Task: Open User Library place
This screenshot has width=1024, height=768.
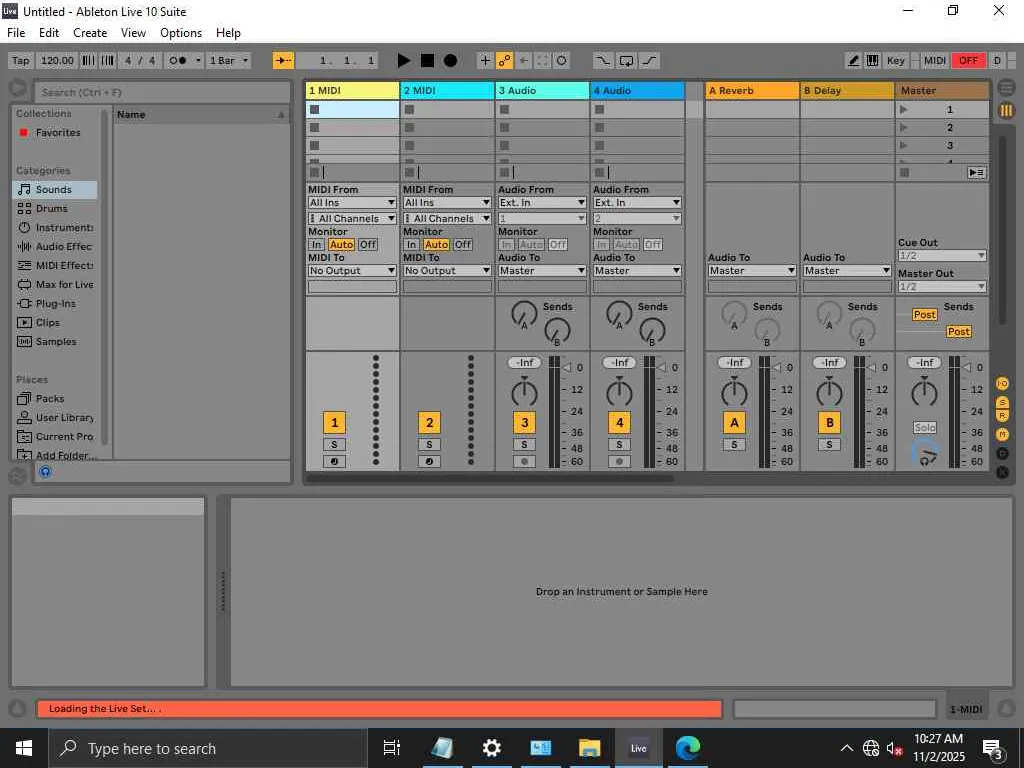Action: (x=54, y=417)
